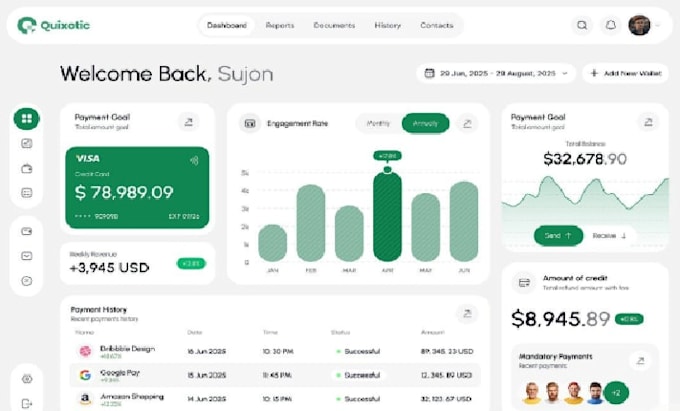This screenshot has width=680, height=411.
Task: Open the chat message sidebar icon
Action: click(26, 281)
